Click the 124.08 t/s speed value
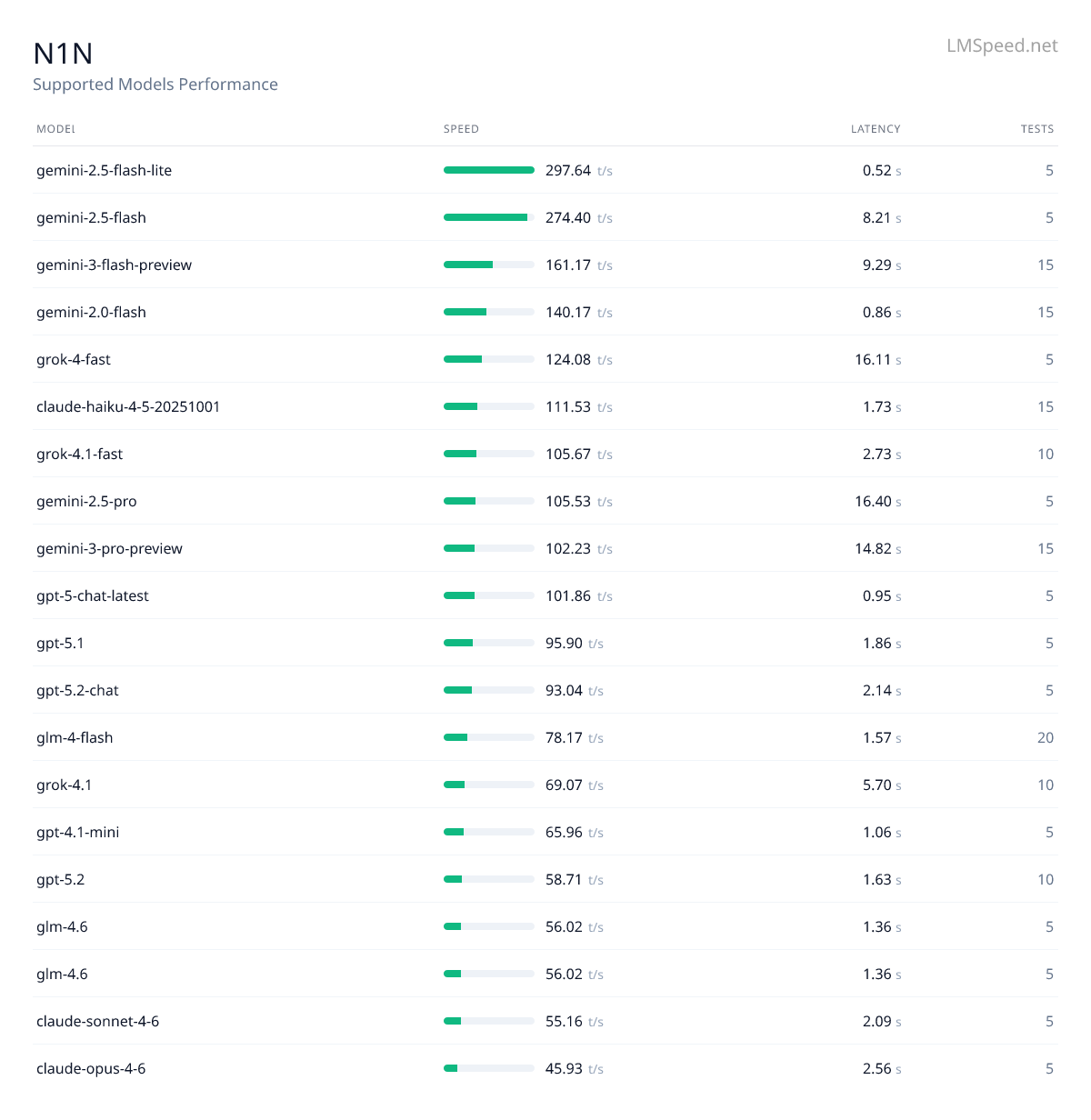The image size is (1091, 1120). (579, 359)
